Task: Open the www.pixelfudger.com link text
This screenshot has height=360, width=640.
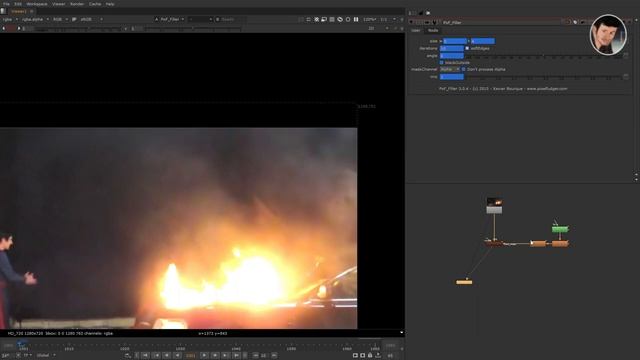Action: [547, 89]
